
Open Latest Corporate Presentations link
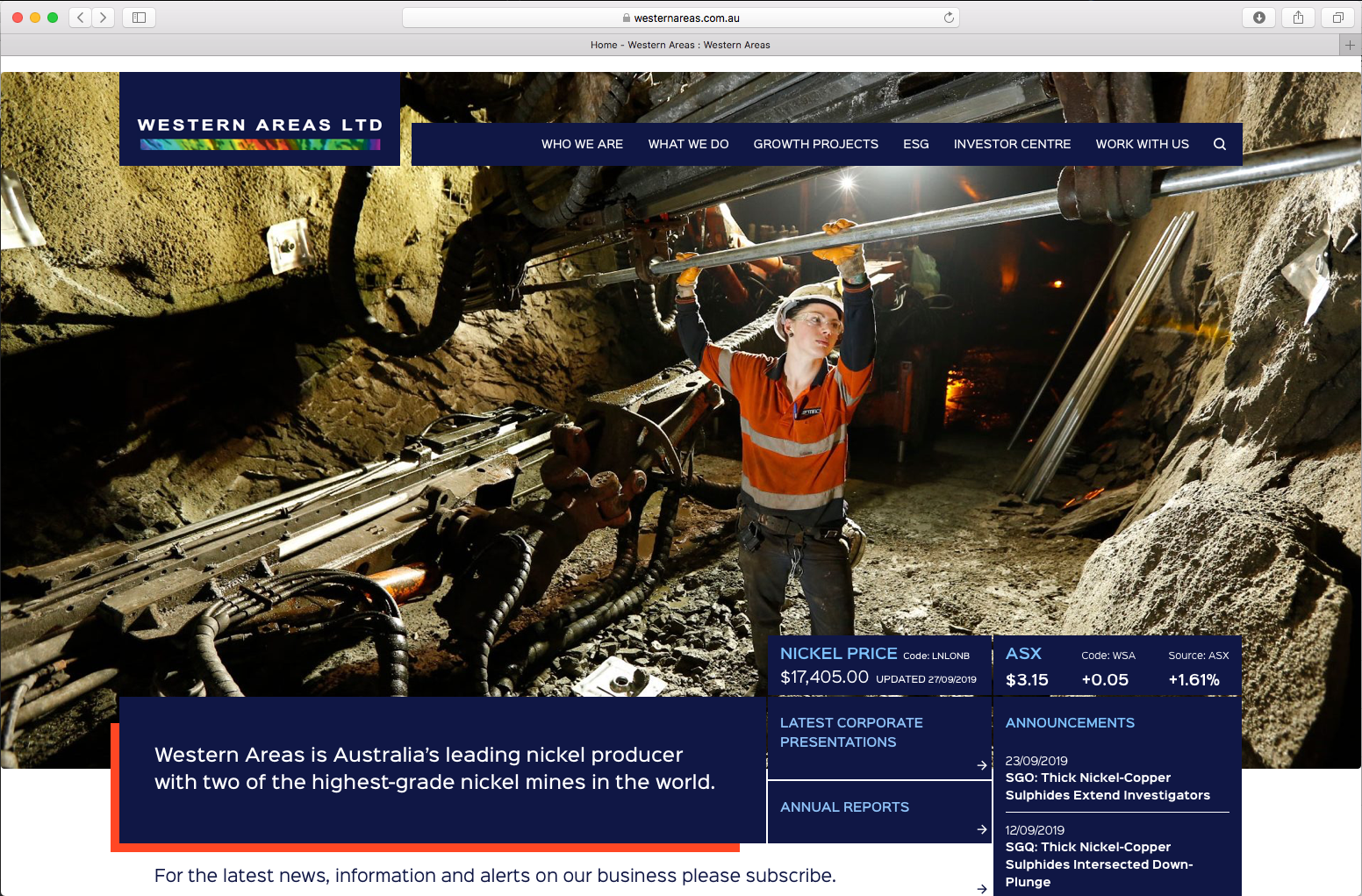[x=851, y=732]
